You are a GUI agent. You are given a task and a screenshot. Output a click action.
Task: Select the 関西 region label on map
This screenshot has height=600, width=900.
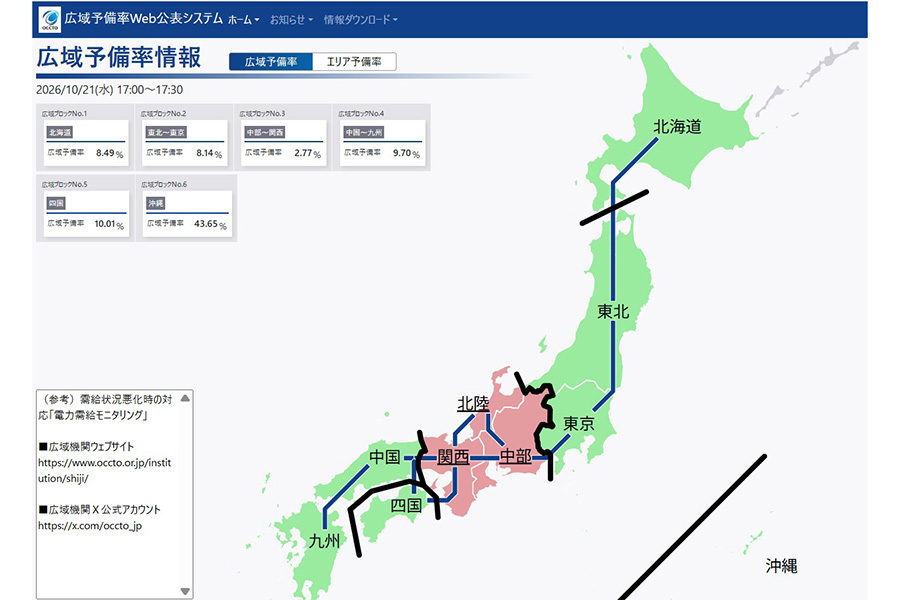(x=453, y=457)
